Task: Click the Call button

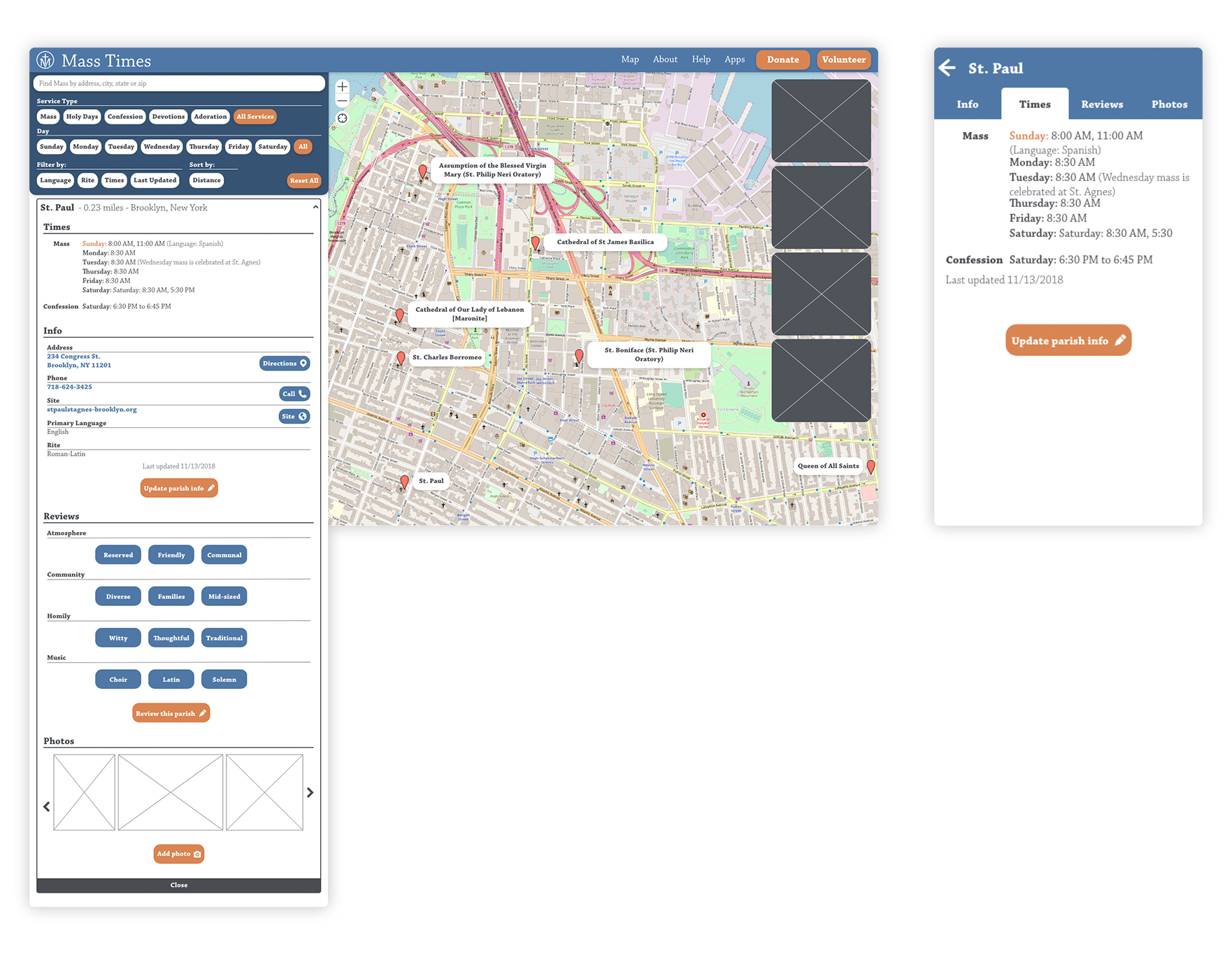Action: [294, 394]
